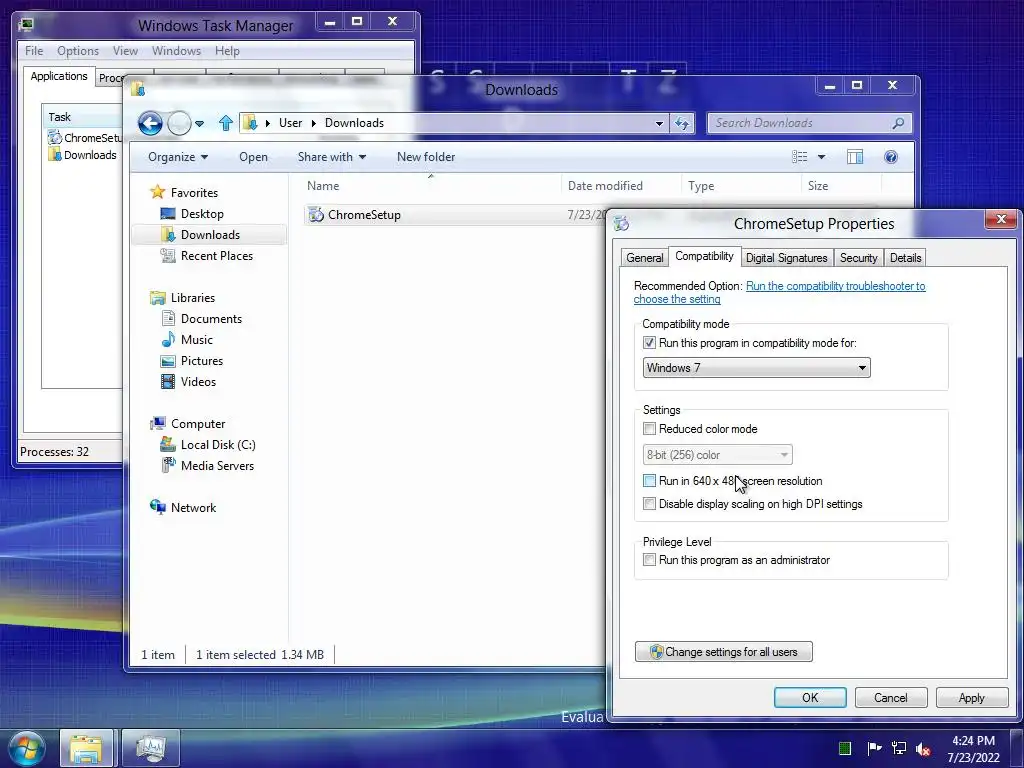Open the clock showing 4:24 PM

[x=973, y=741]
